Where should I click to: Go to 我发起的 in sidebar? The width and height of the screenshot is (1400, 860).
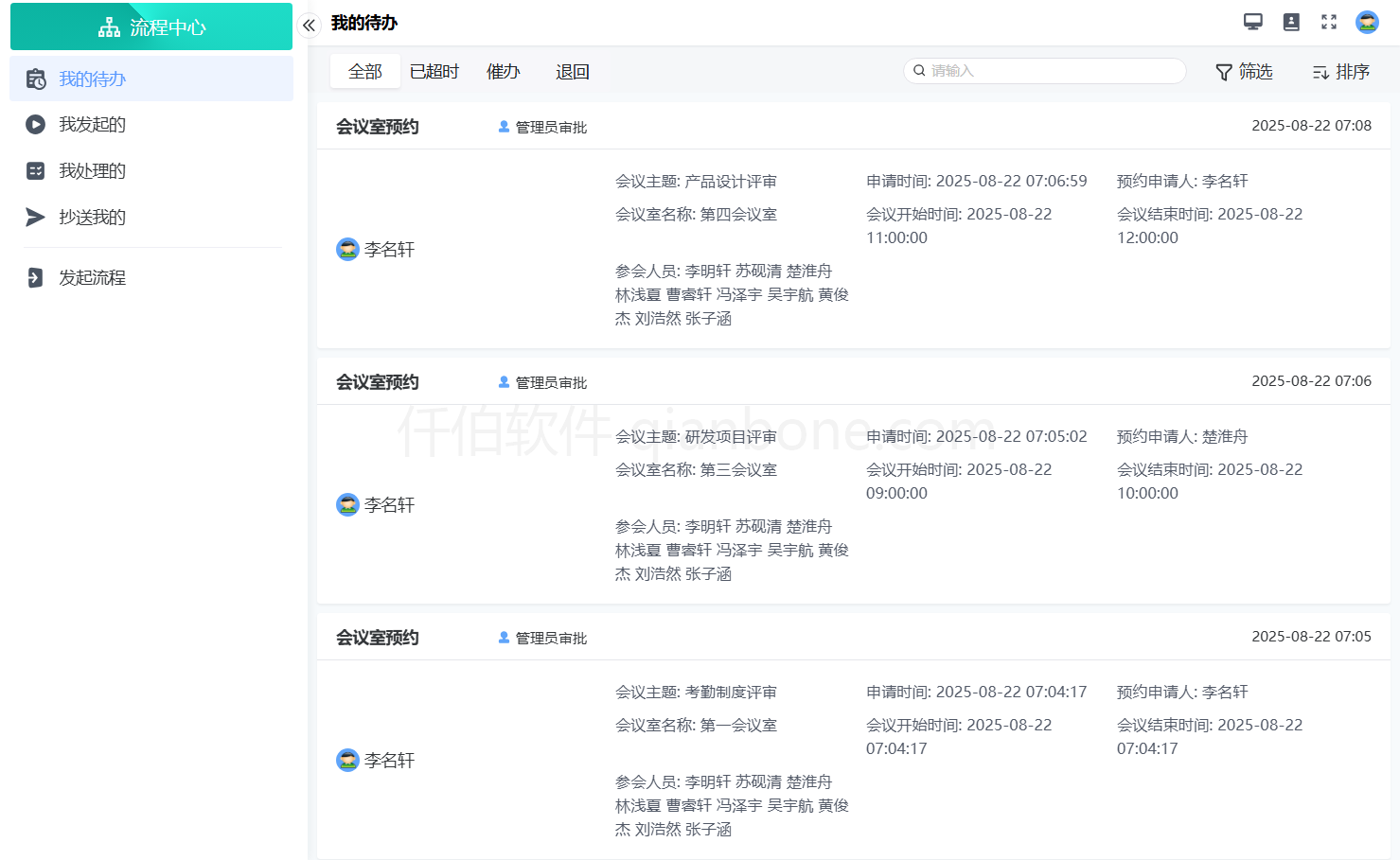click(x=92, y=125)
